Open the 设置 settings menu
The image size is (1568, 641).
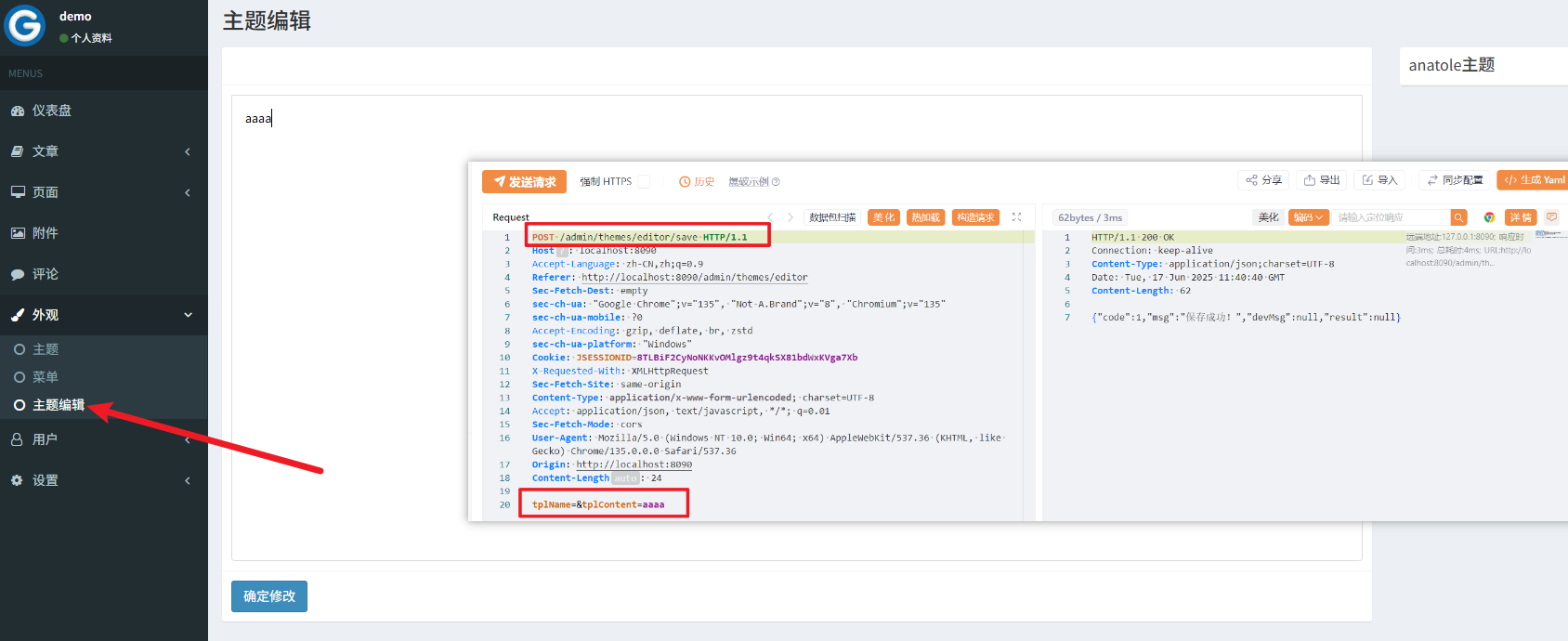[x=45, y=480]
